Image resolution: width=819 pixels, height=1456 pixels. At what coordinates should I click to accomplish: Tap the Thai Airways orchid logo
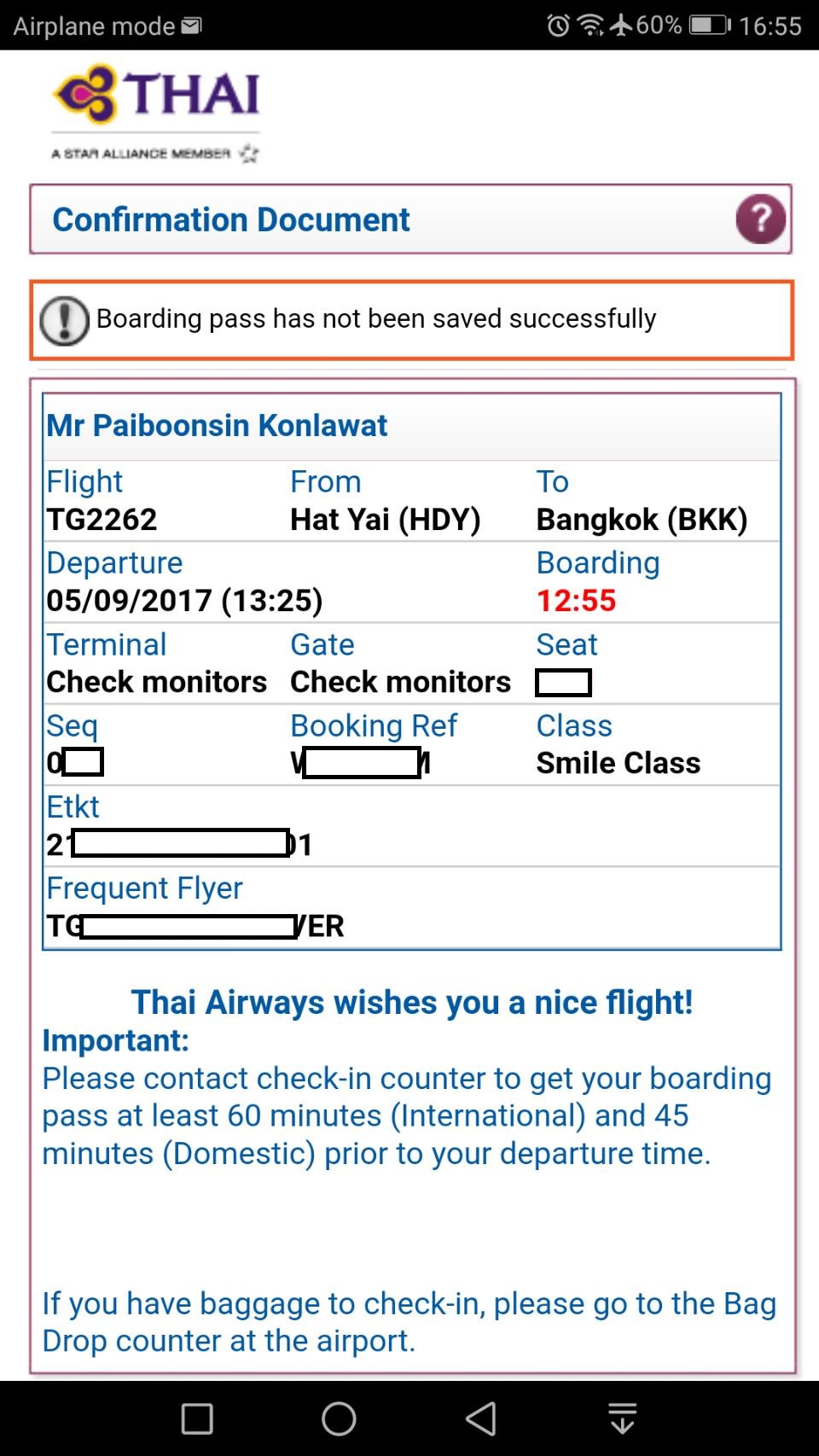(x=84, y=93)
